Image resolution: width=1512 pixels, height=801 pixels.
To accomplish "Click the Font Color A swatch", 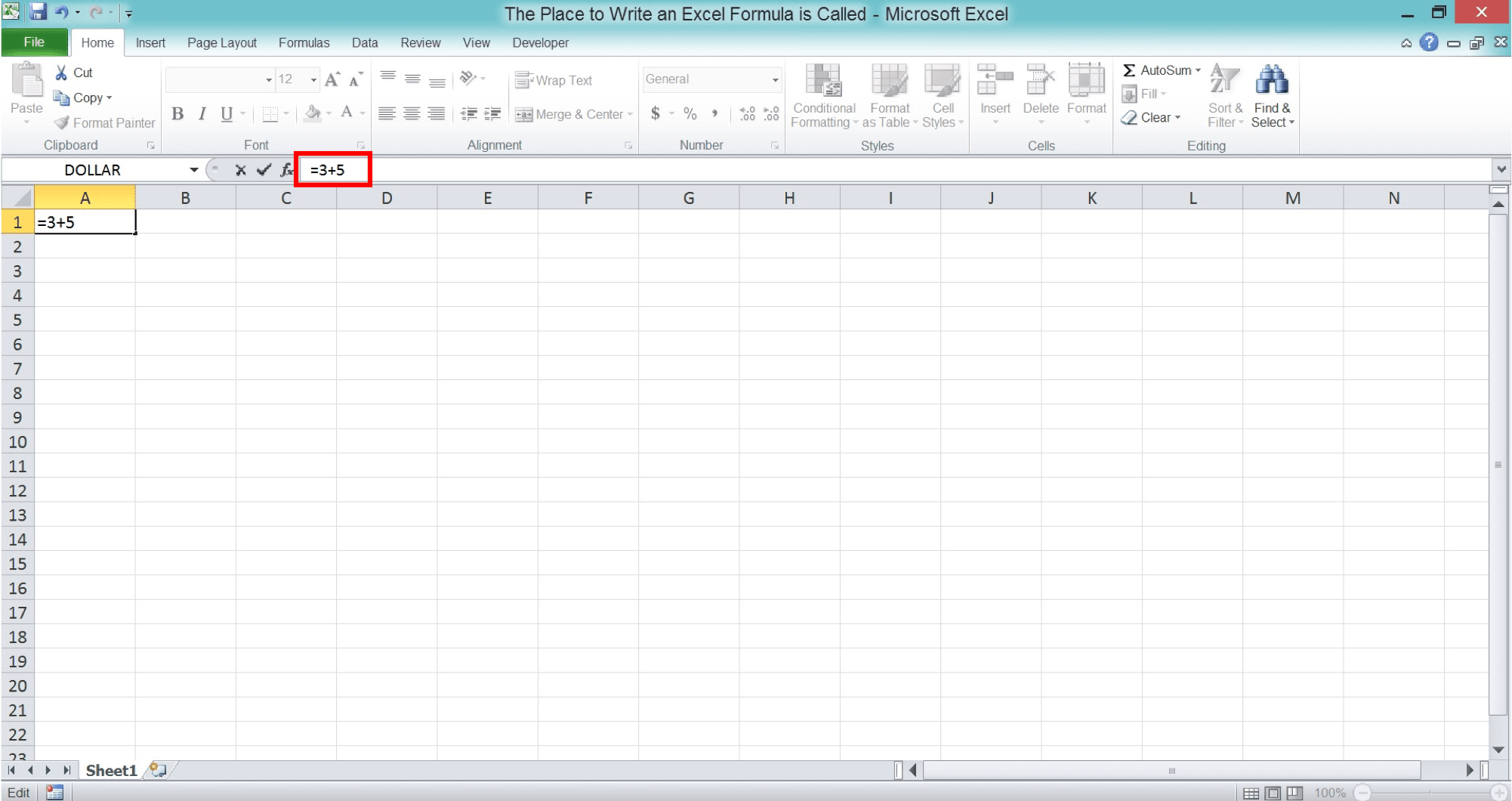I will [347, 114].
